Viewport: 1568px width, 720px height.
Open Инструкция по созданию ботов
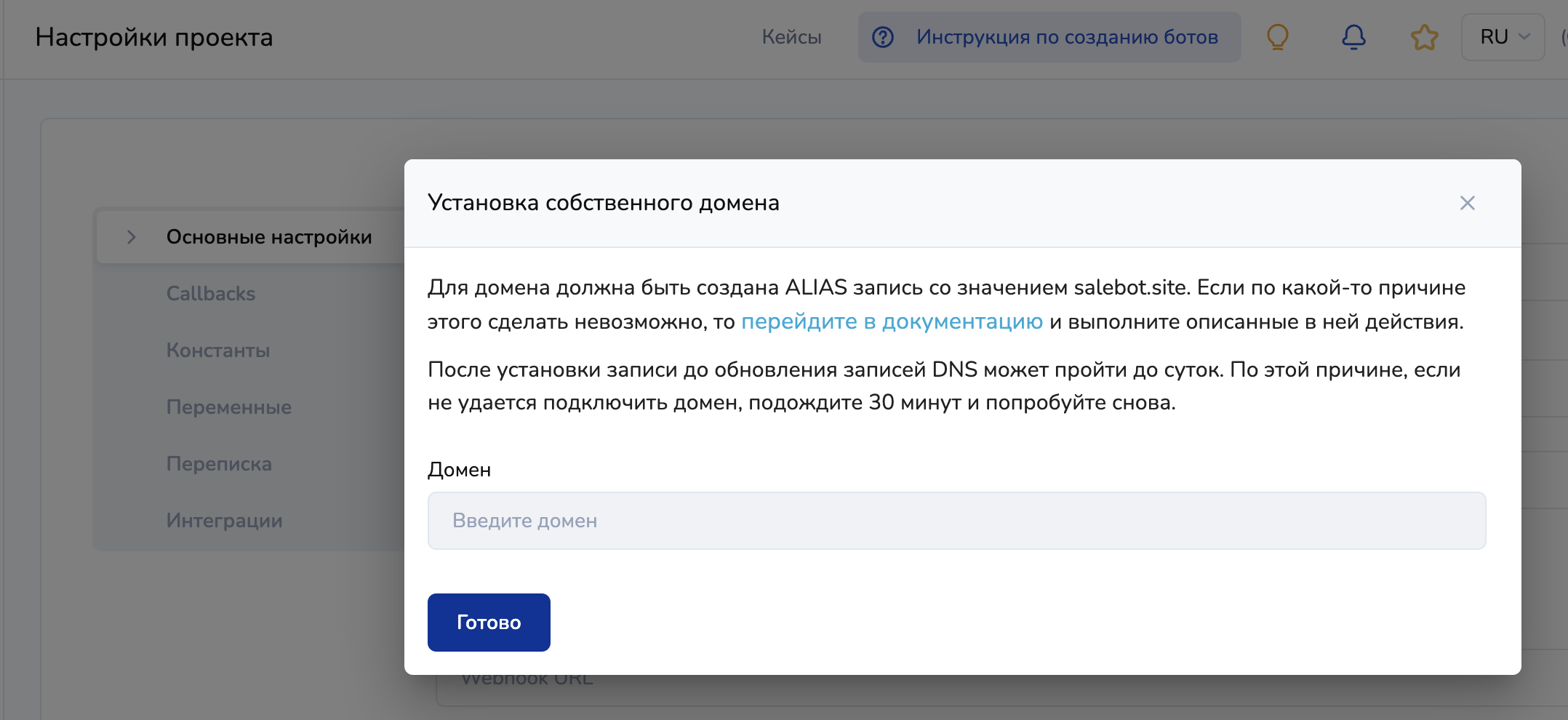coord(1066,37)
